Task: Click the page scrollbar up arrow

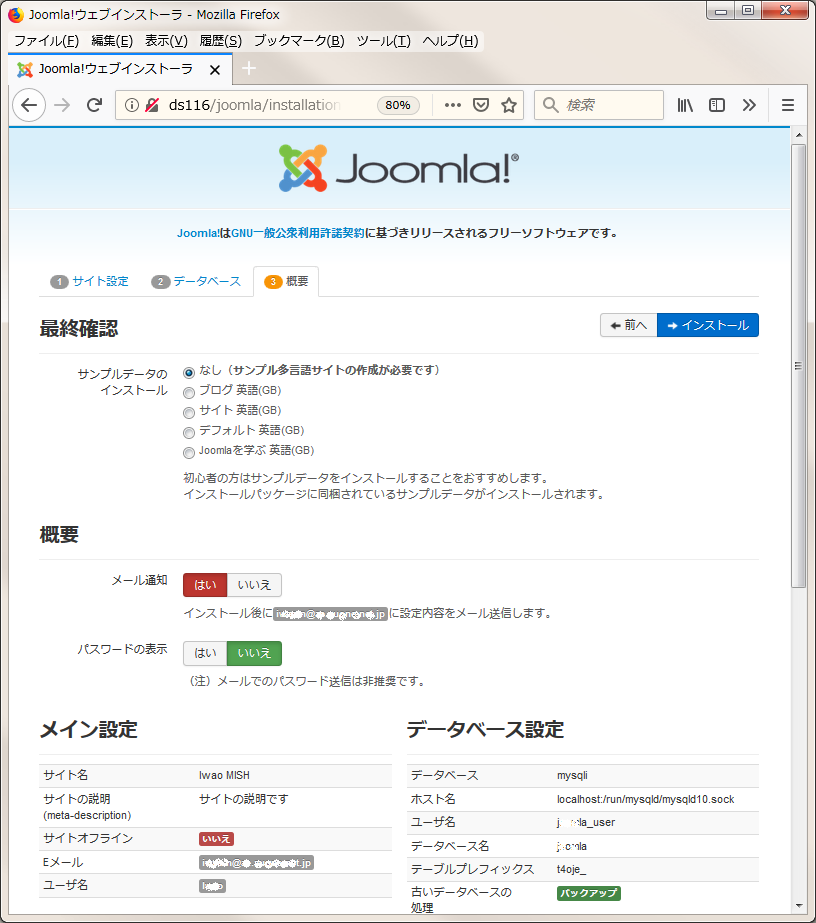Action: (x=799, y=135)
